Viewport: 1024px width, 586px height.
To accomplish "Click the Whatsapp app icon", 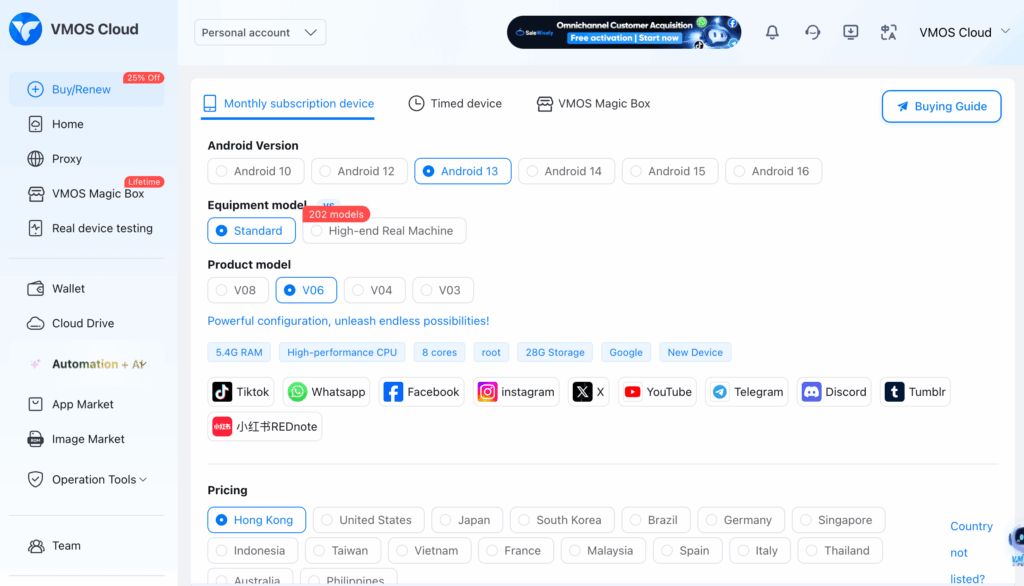I will coord(297,392).
